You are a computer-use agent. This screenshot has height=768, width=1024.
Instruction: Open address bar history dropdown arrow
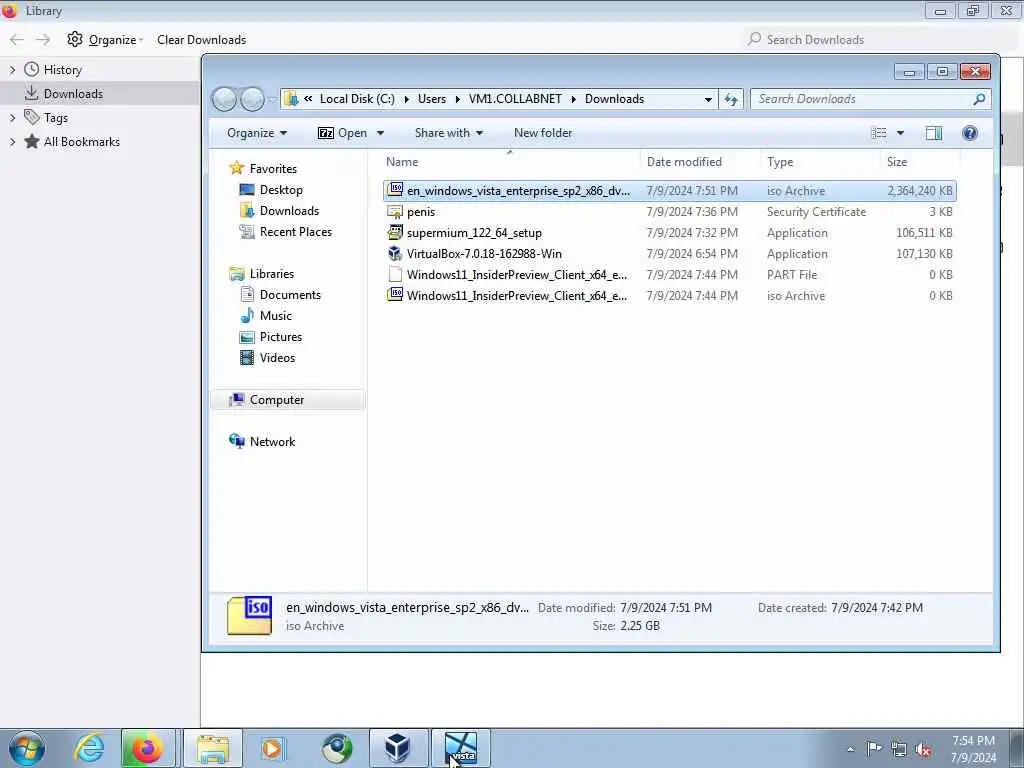click(708, 100)
